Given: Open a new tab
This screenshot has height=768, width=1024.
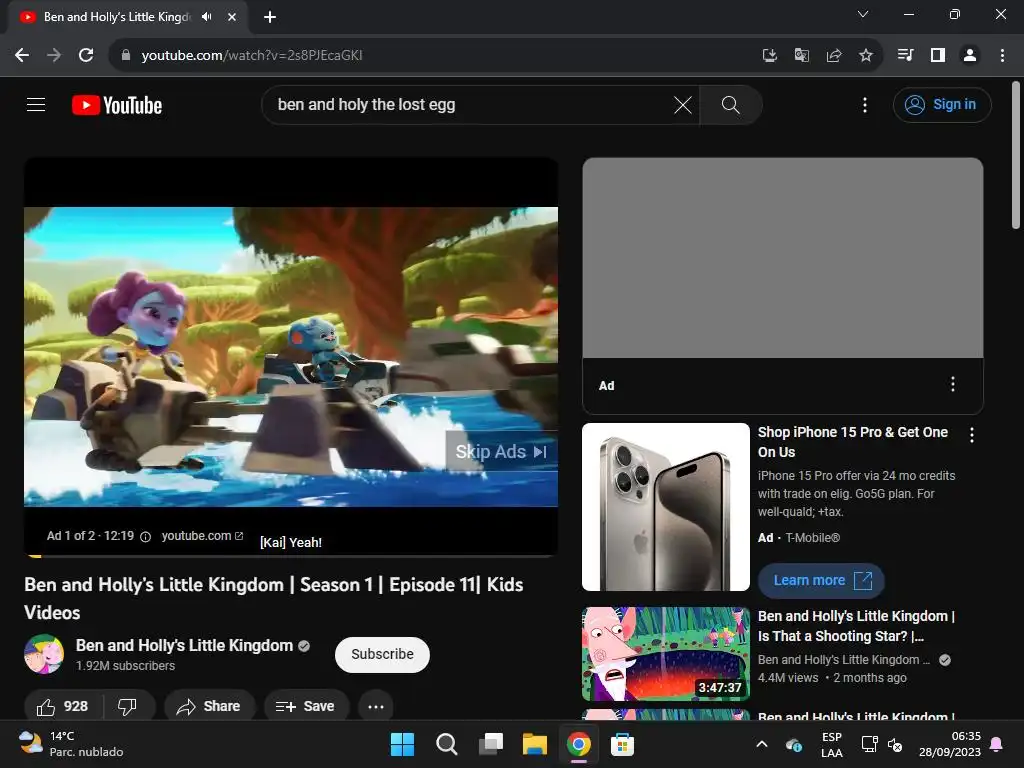Looking at the screenshot, I should [x=270, y=17].
